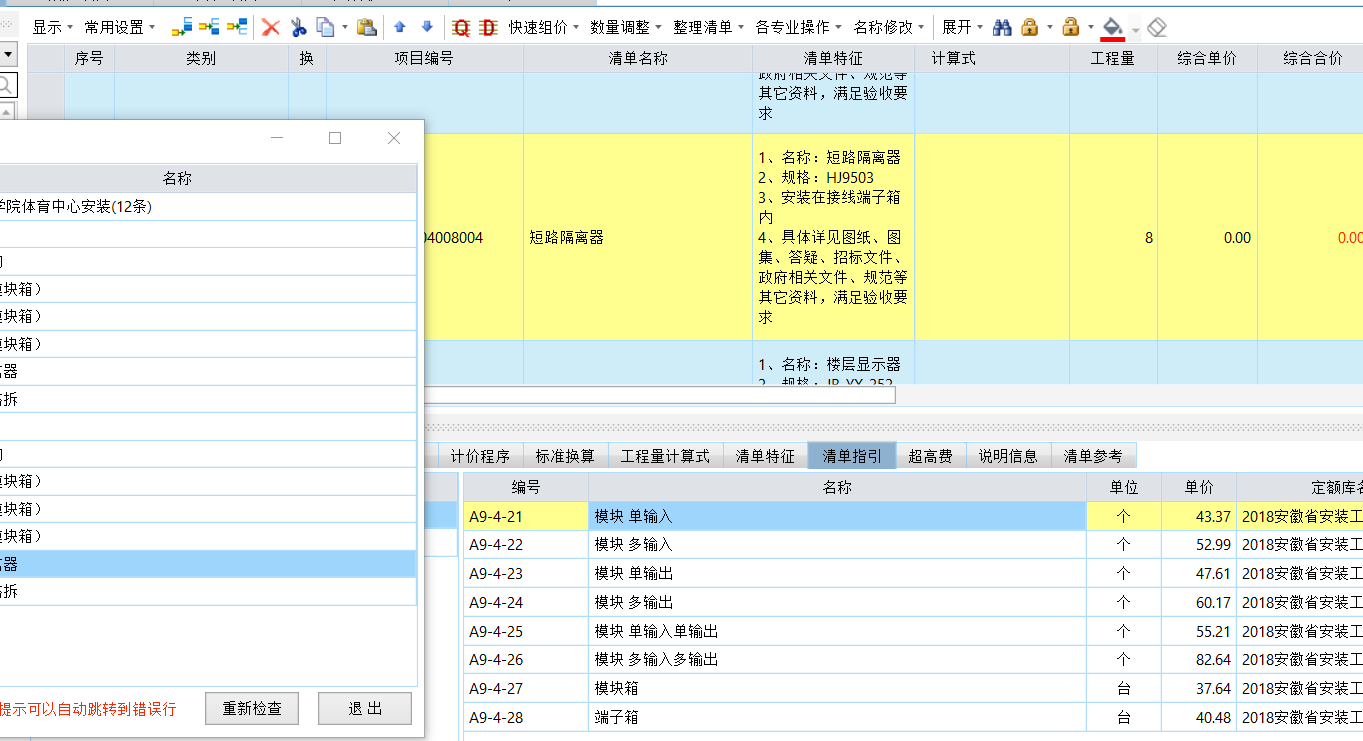
Task: Click the second green-arrow insert icon
Action: coord(210,27)
